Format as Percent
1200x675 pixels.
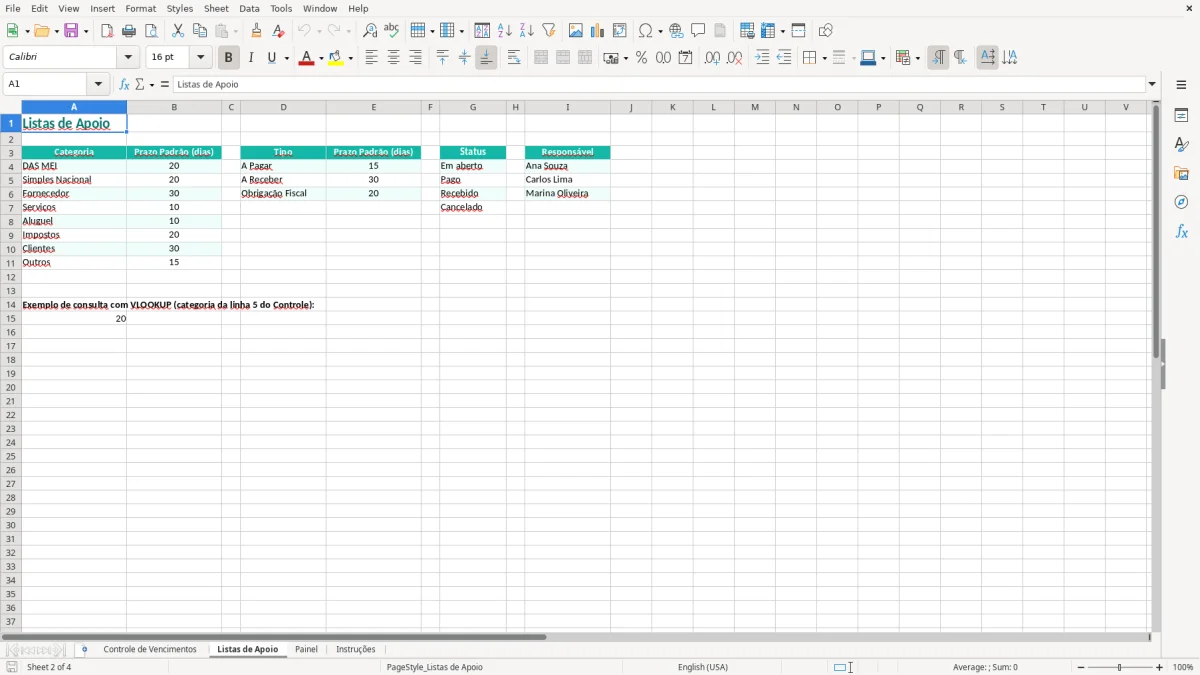pos(641,58)
